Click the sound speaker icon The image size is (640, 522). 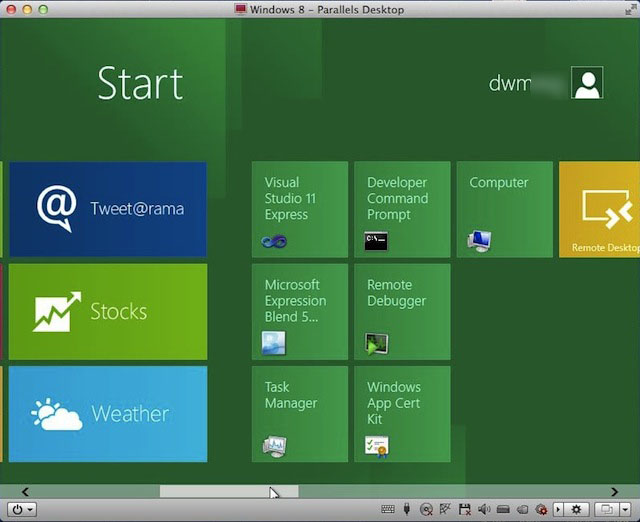coord(484,509)
